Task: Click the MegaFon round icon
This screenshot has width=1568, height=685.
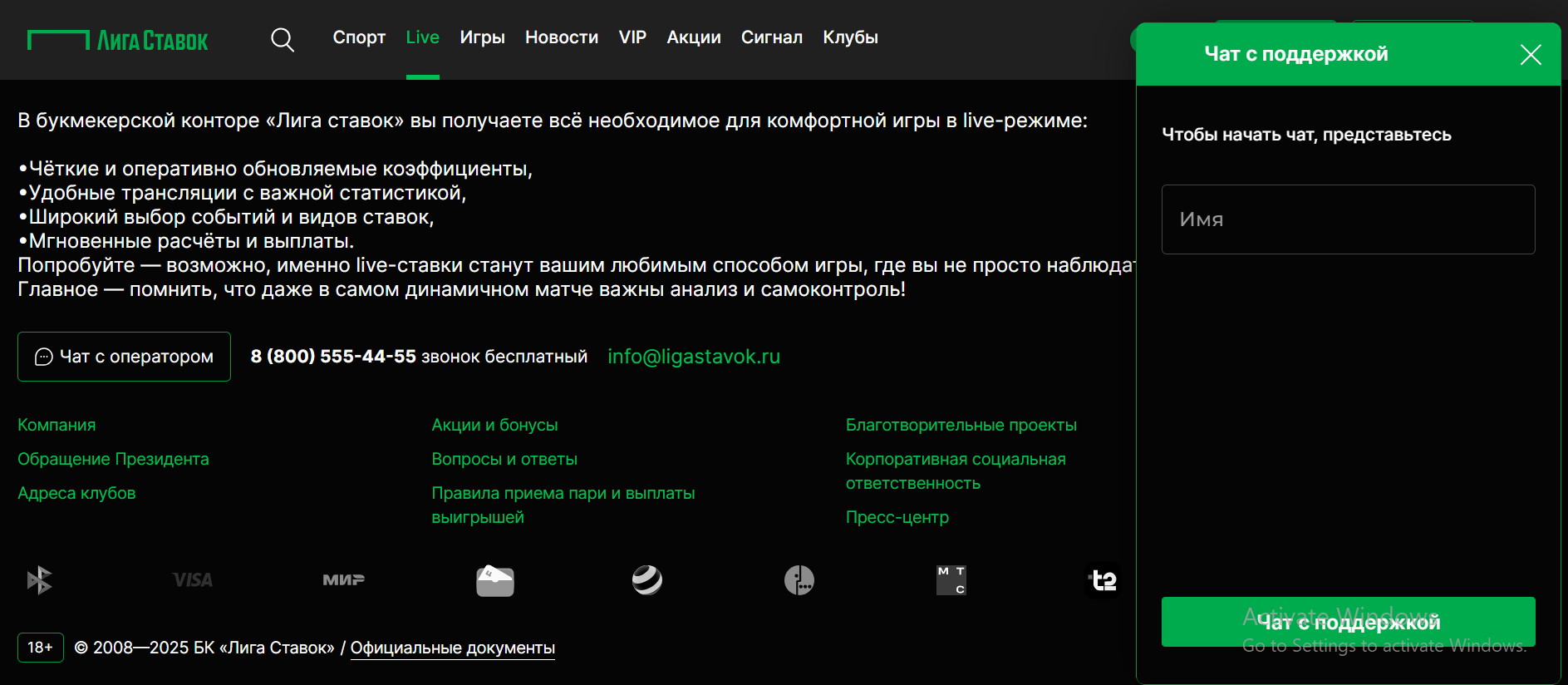Action: tap(799, 580)
